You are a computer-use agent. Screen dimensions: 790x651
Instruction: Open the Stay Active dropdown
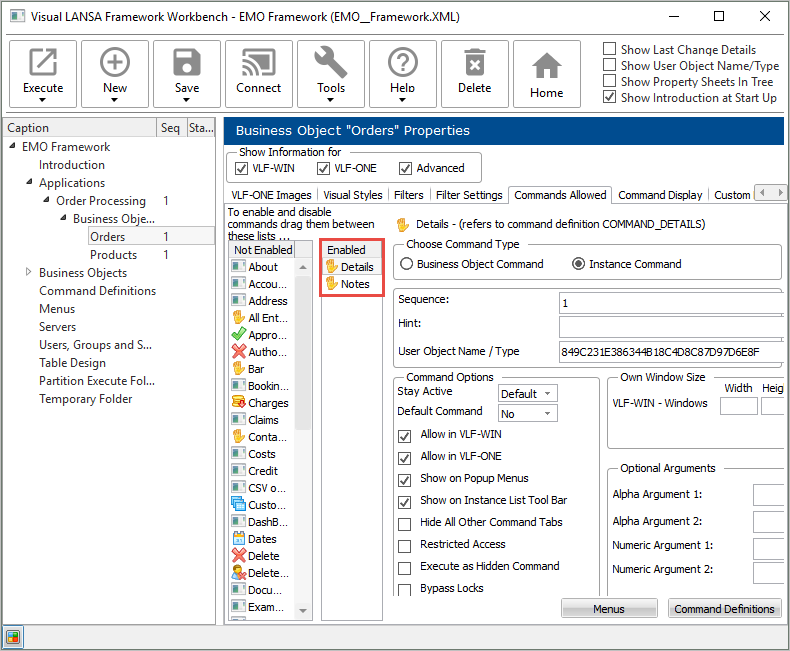click(x=527, y=394)
